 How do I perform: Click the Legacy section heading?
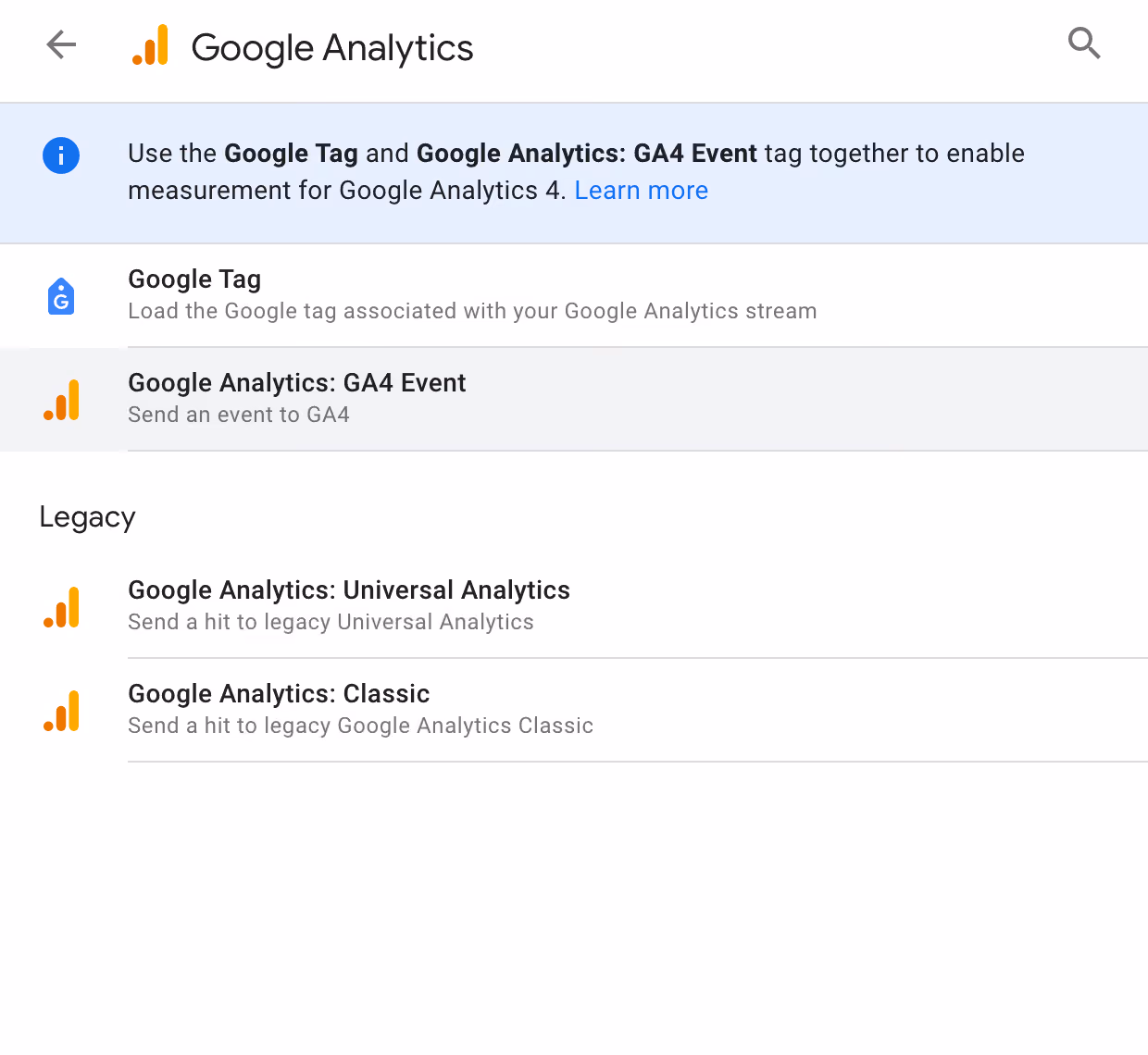click(x=87, y=517)
